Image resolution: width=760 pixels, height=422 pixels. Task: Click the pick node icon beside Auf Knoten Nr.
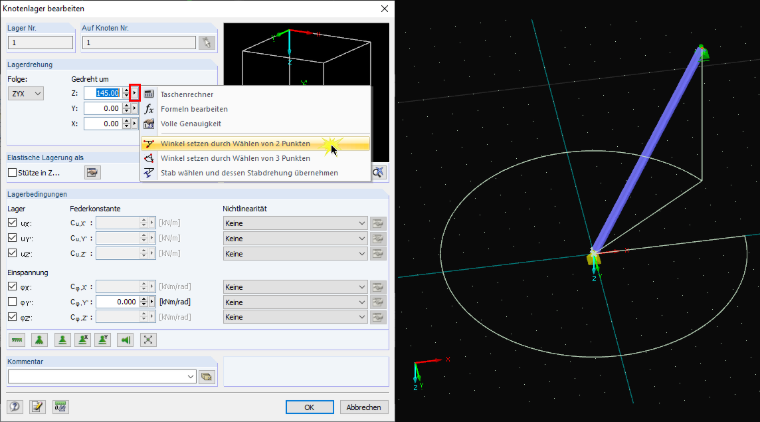[x=207, y=43]
